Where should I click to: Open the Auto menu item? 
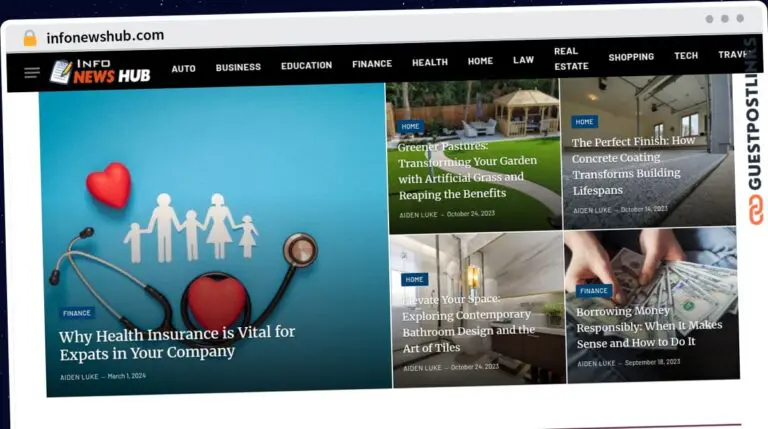pos(184,69)
